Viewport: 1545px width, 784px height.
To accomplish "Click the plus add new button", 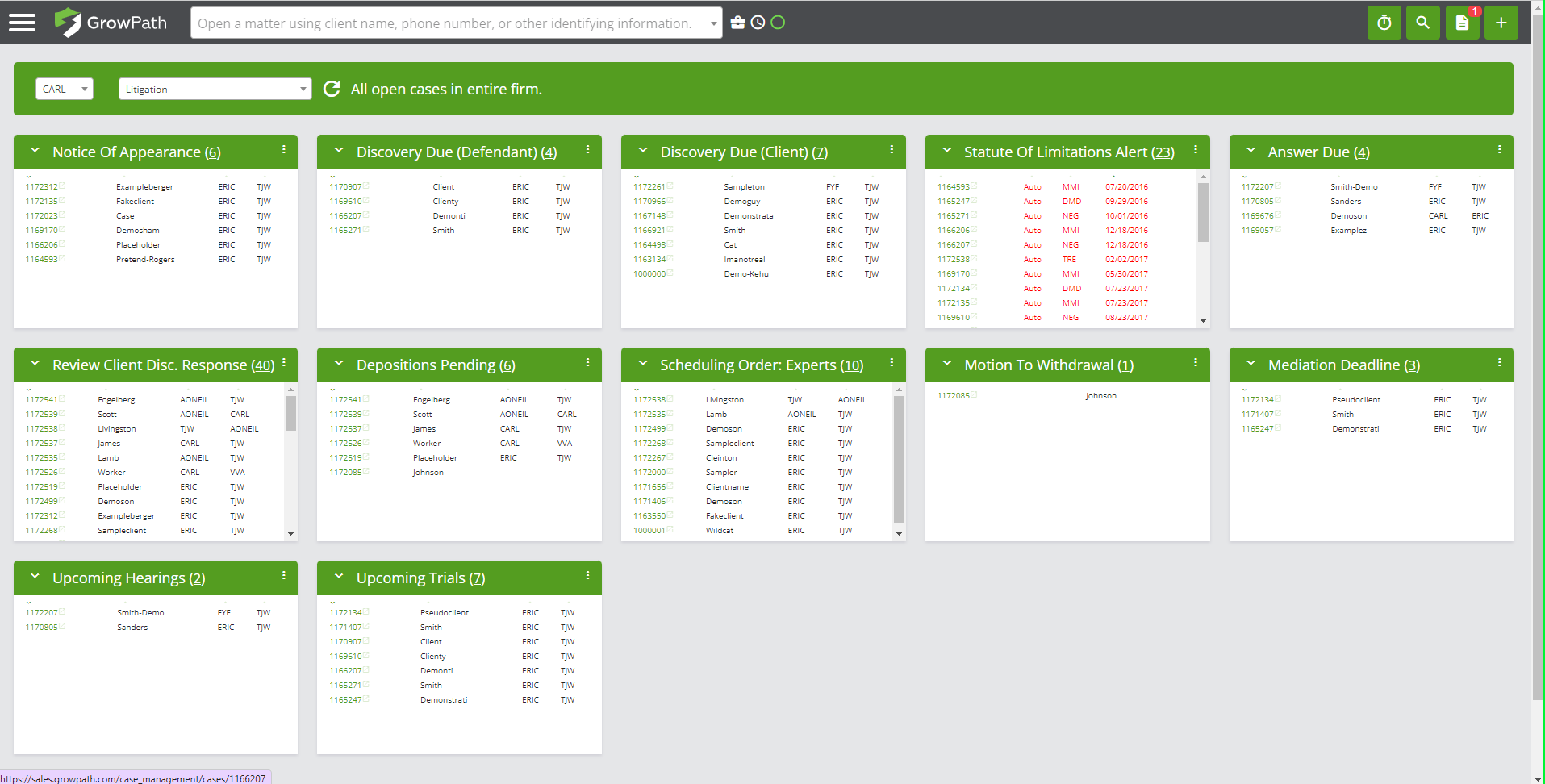I will [x=1501, y=23].
